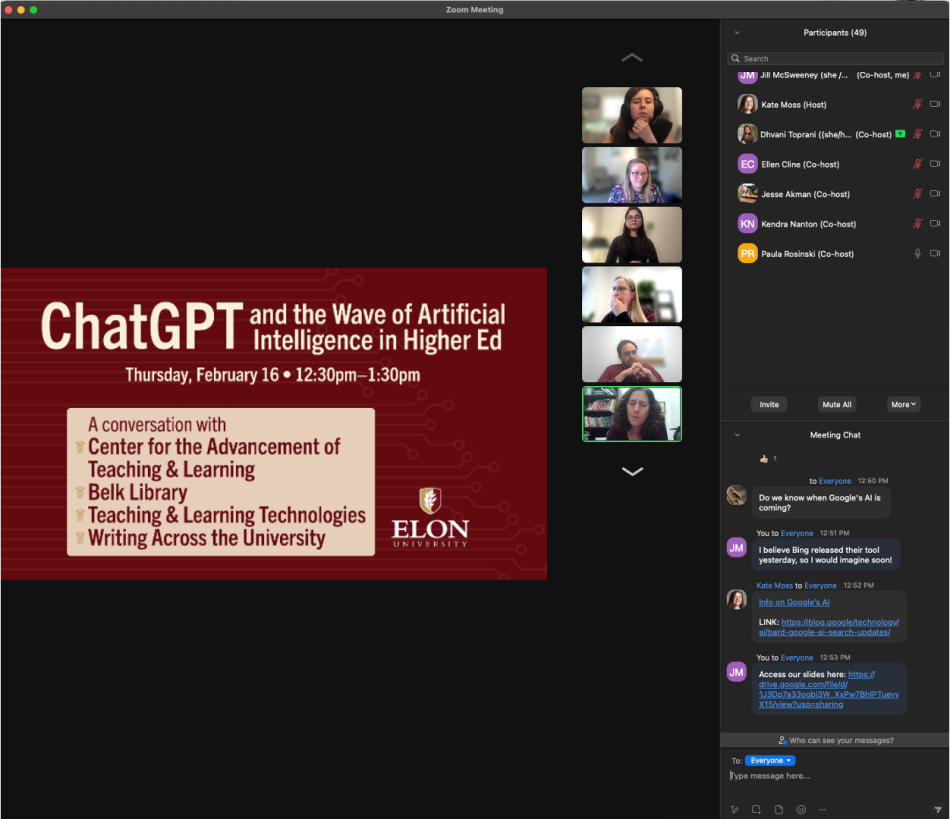Click Dhvani Toprani's green screen share indicator
This screenshot has width=950, height=819.
(900, 134)
